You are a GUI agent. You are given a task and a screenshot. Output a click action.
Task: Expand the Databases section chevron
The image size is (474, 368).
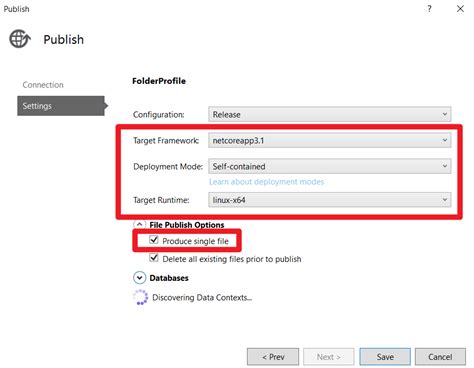139,278
